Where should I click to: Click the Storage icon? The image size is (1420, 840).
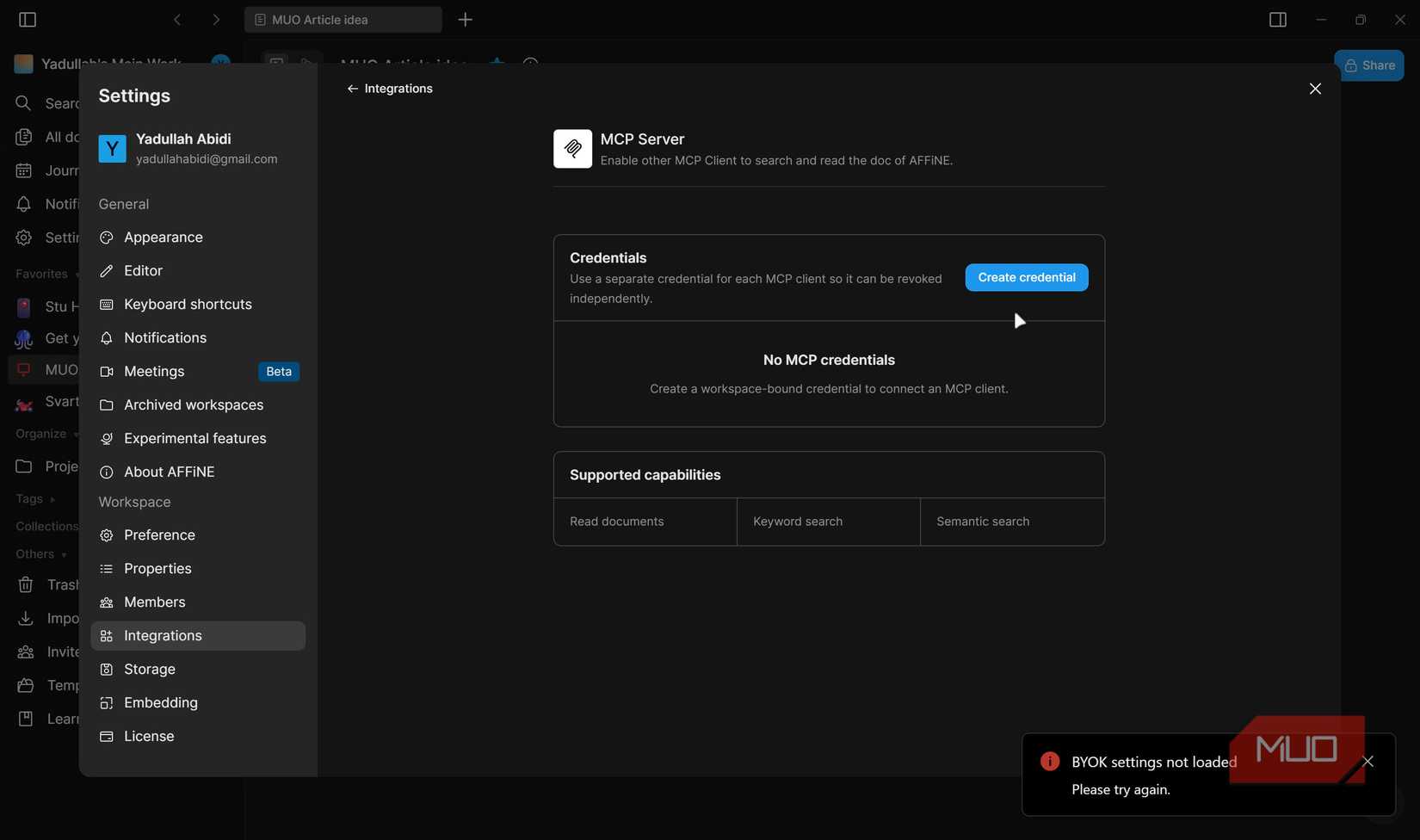[107, 670]
